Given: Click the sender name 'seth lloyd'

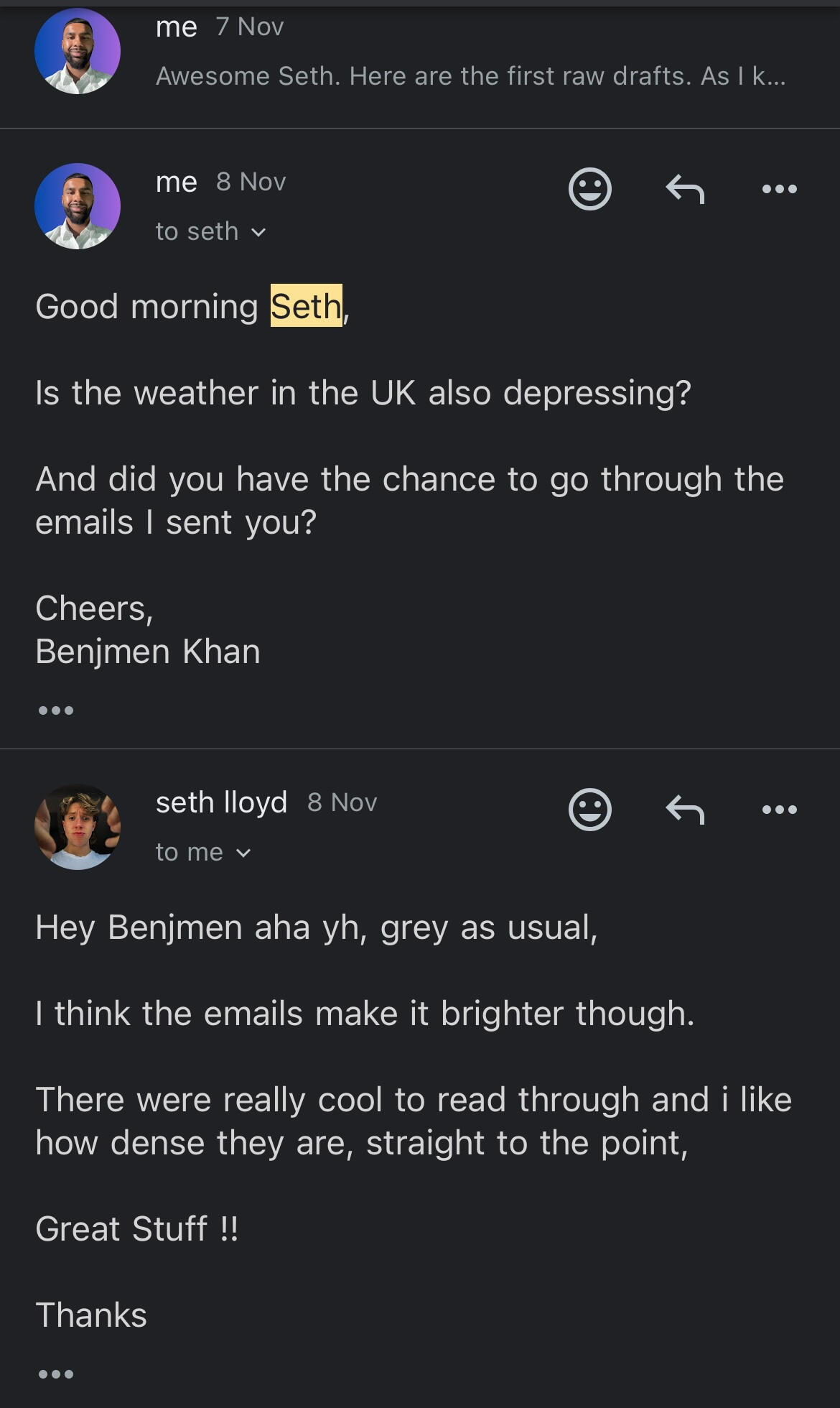Looking at the screenshot, I should [x=221, y=802].
